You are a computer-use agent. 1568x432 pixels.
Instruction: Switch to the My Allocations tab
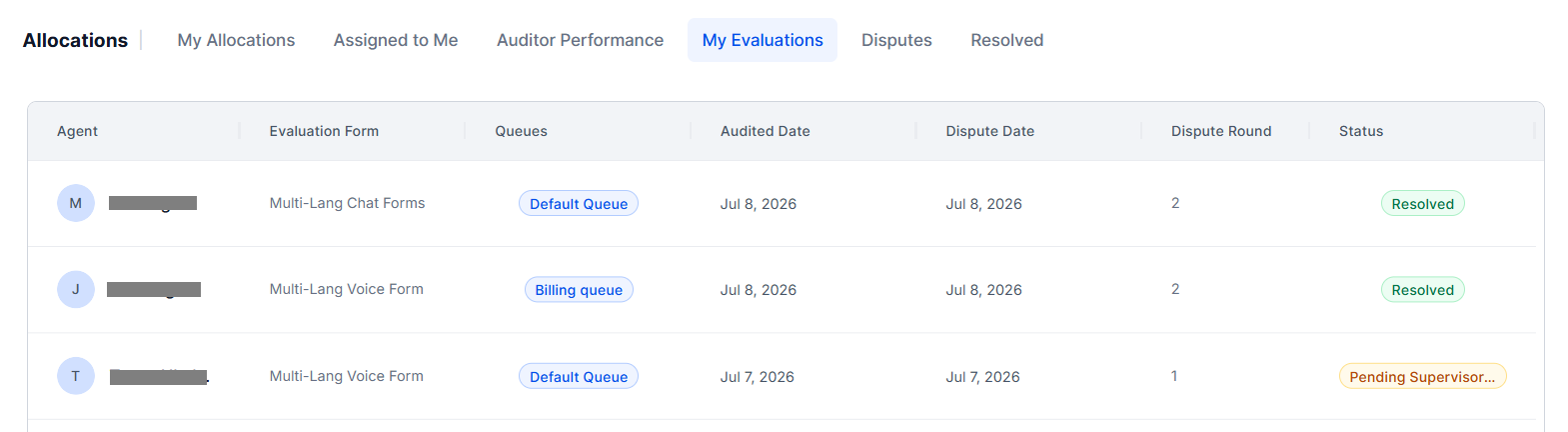coord(236,40)
